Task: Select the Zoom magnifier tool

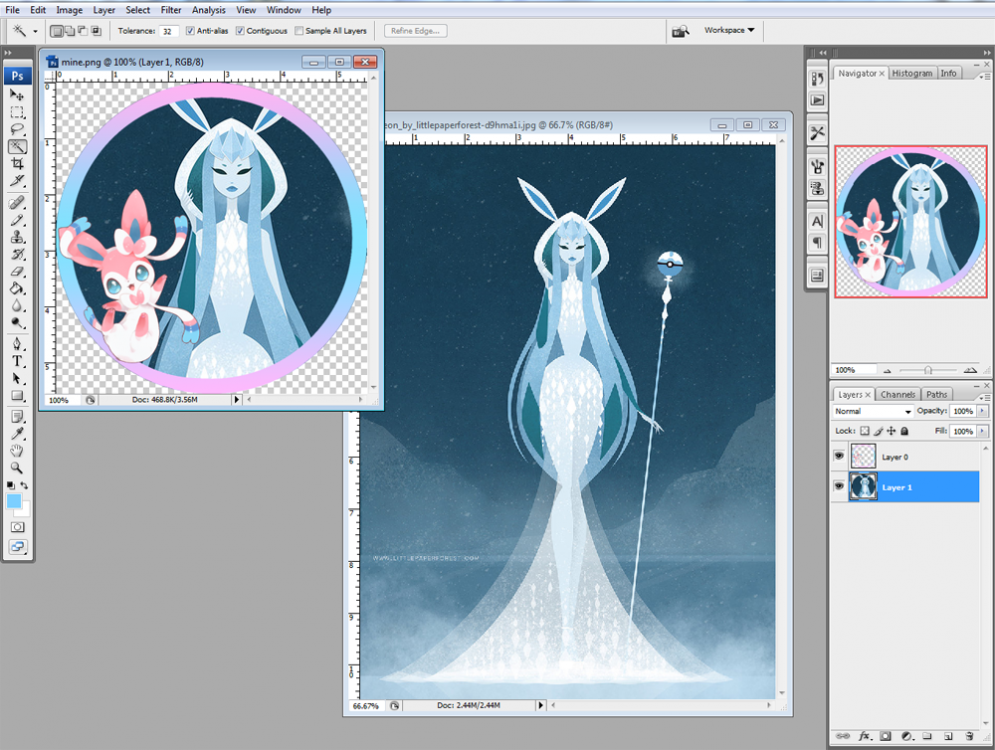Action: pos(17,467)
